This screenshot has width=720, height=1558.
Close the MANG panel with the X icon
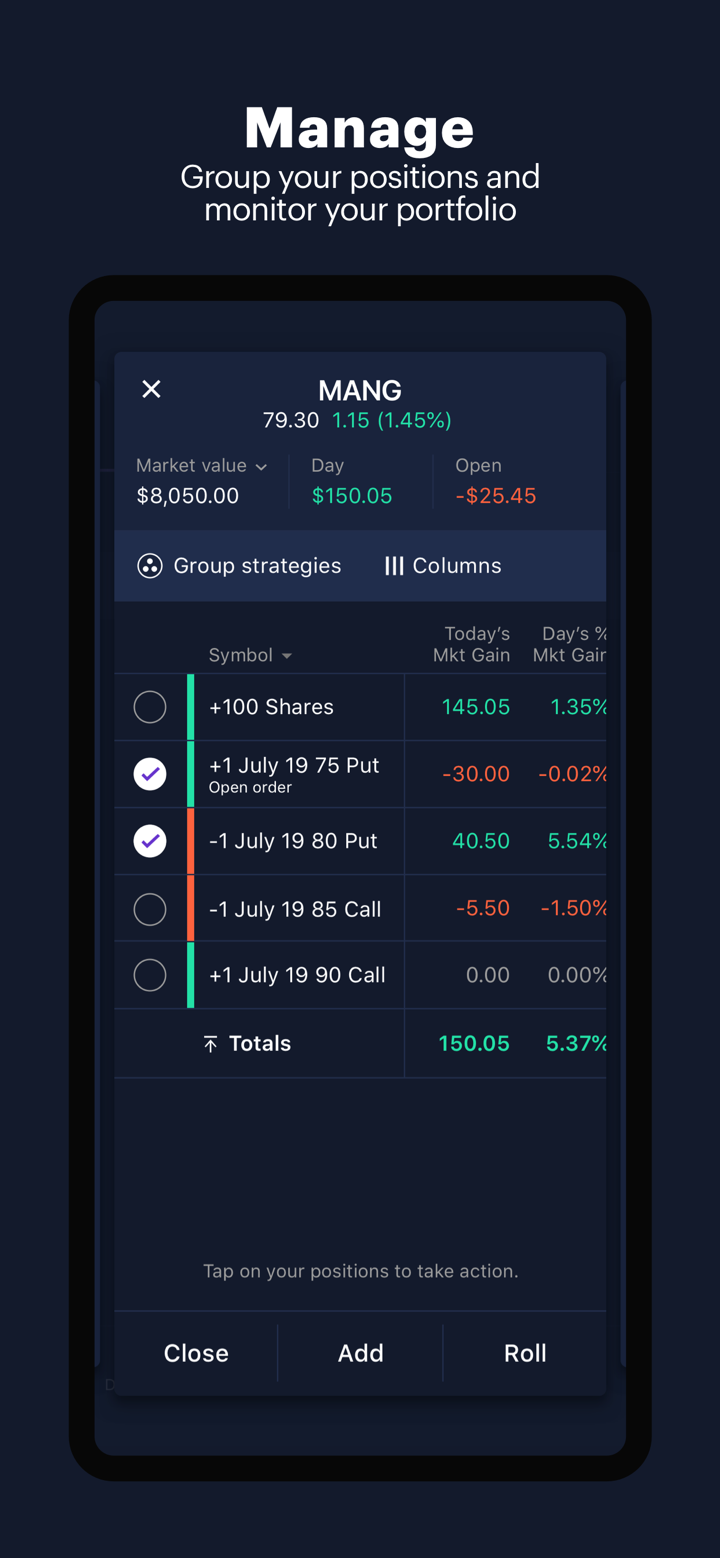[151, 389]
